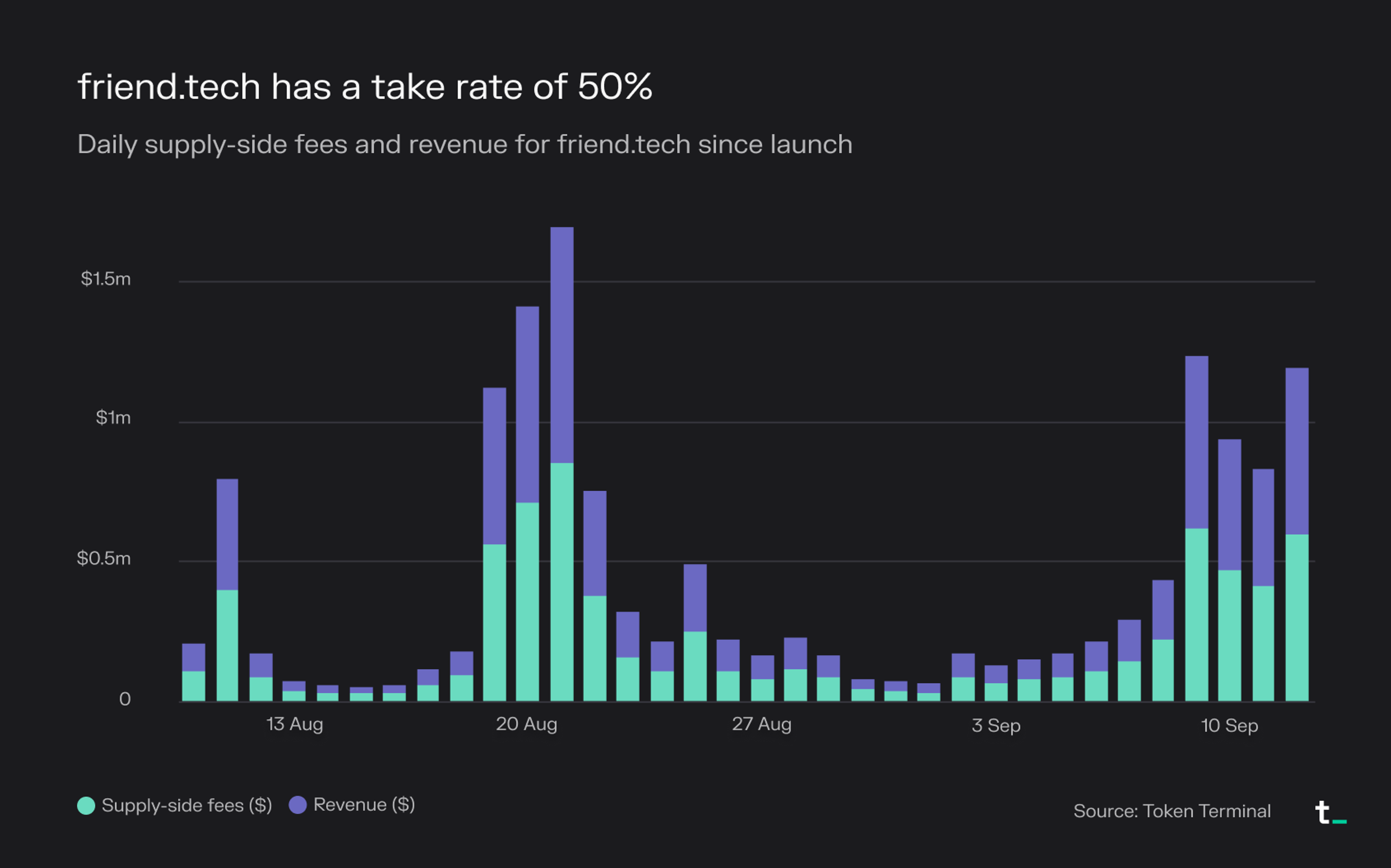Toggle the Supply-side fees legend dot
The height and width of the screenshot is (868, 1391).
(86, 805)
